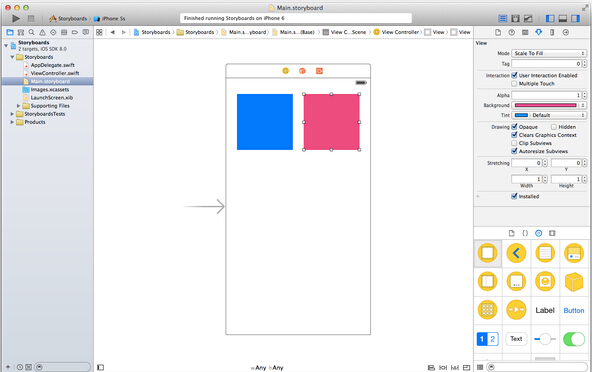The width and height of the screenshot is (592, 372).
Task: Stop the running app
Action: coord(31,18)
